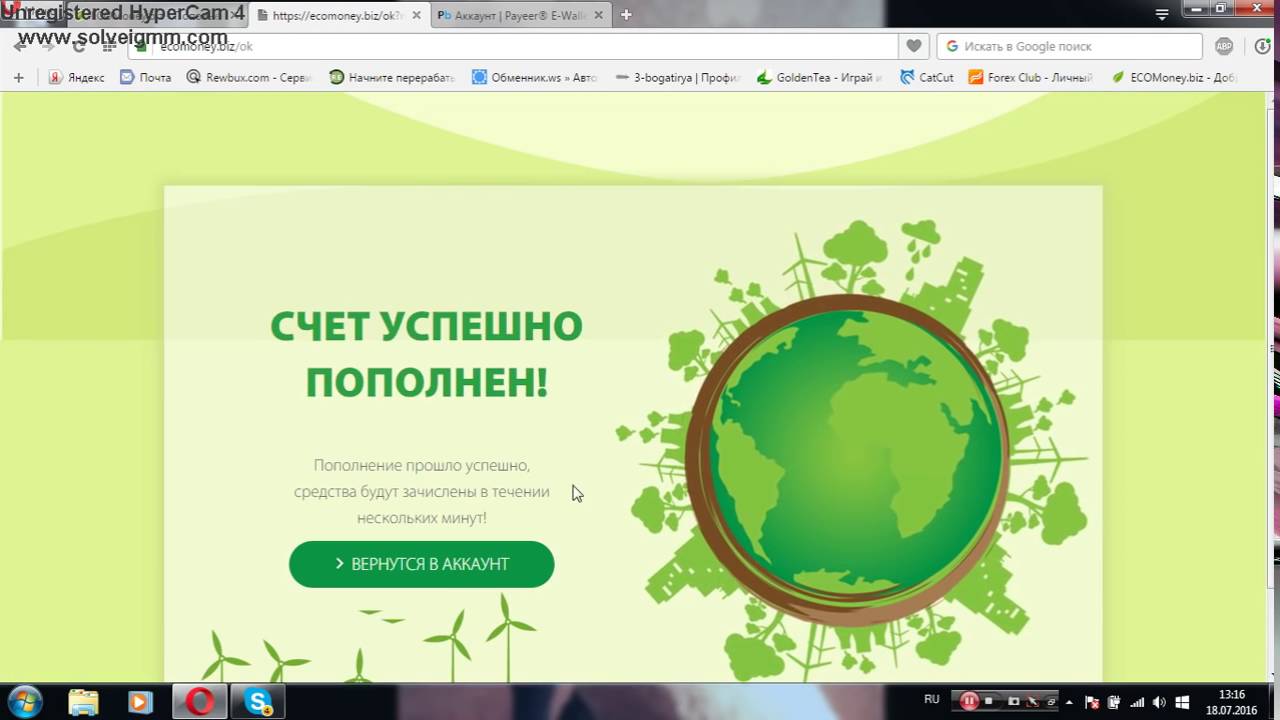1280x720 pixels.
Task: Open the Rewbux.com bookmark
Action: pyautogui.click(x=250, y=77)
